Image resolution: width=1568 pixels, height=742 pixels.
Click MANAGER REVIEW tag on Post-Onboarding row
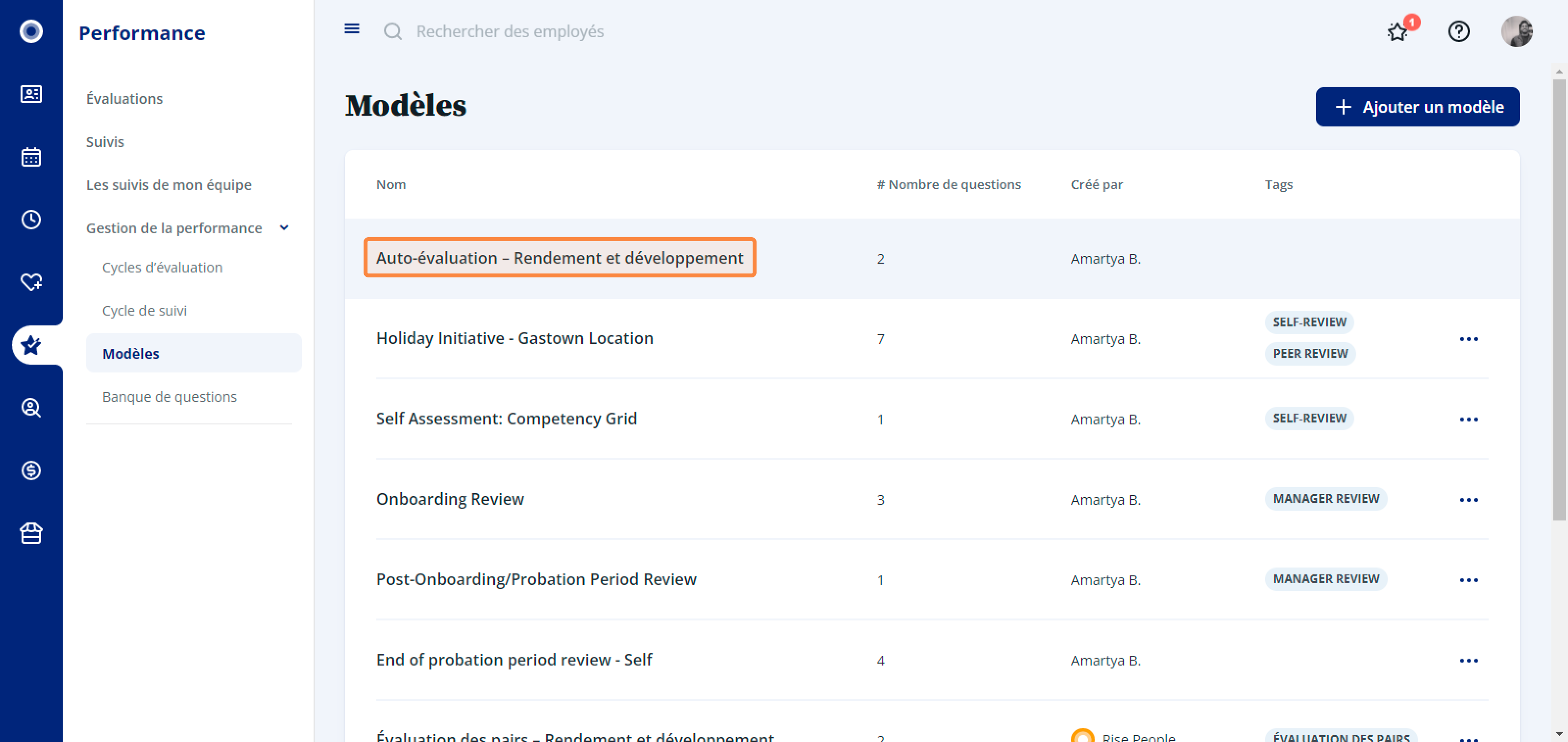tap(1326, 579)
